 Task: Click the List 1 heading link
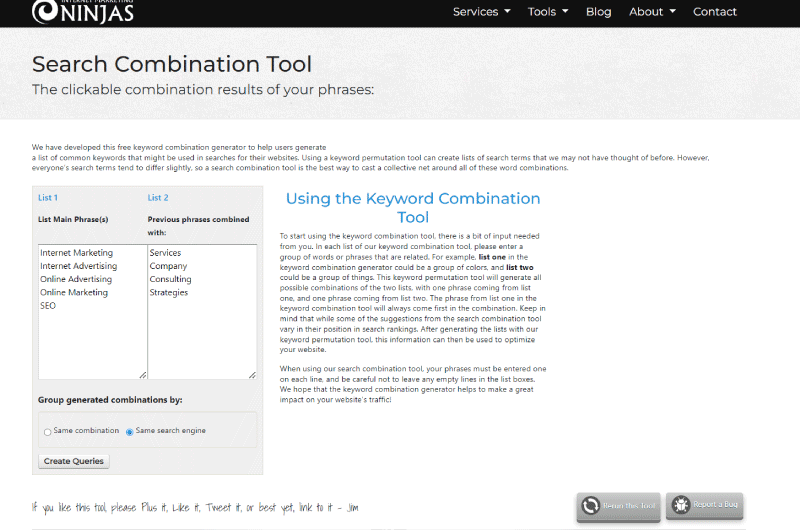coord(48,198)
